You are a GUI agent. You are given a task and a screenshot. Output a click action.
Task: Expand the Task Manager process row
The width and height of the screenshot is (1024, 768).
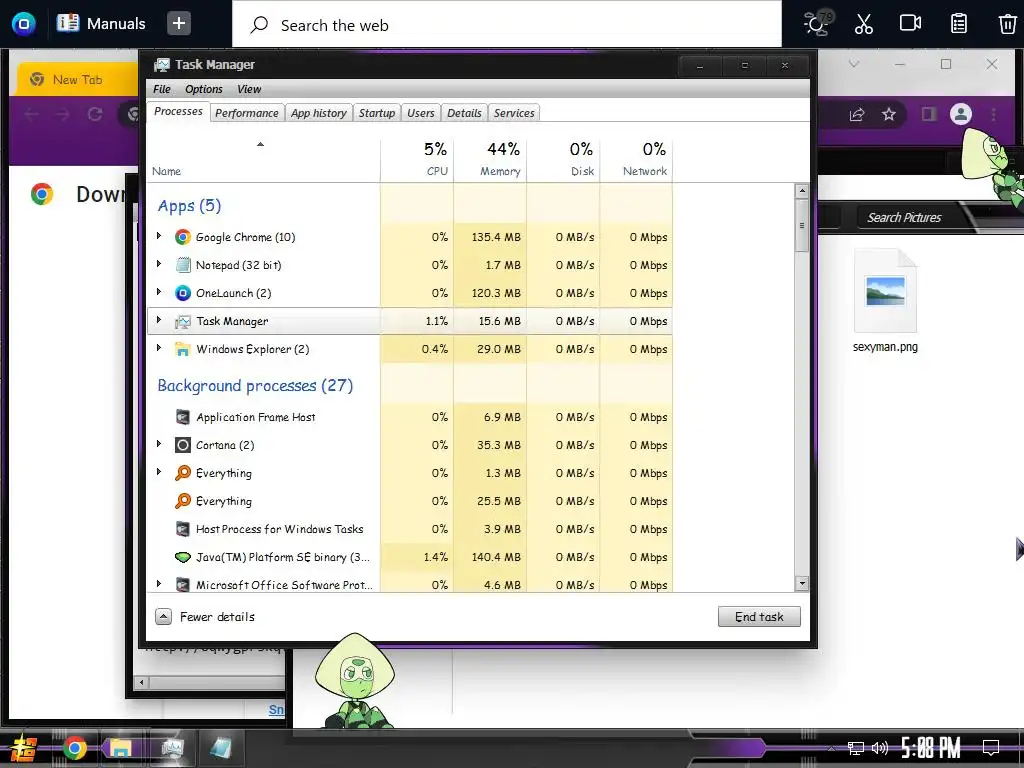pyautogui.click(x=159, y=321)
